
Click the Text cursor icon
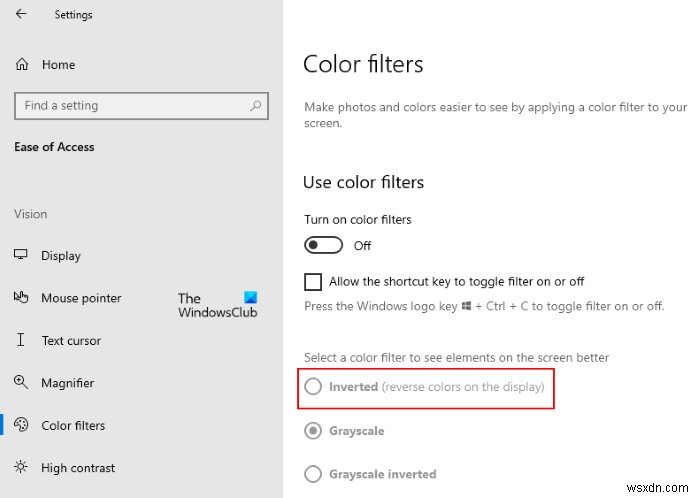[21, 340]
